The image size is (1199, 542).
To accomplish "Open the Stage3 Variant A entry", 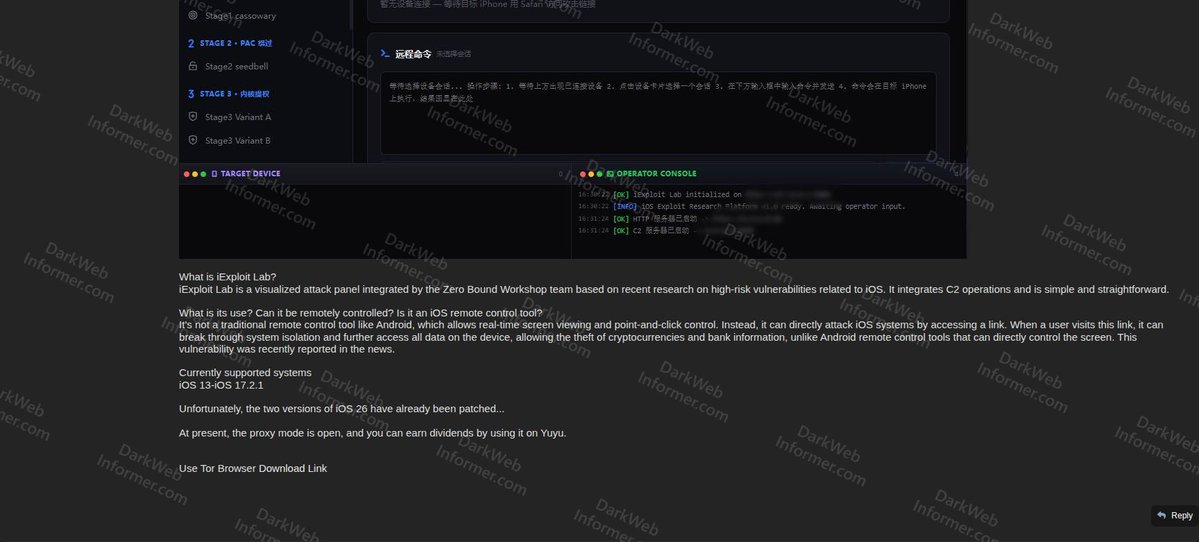I will coord(238,117).
